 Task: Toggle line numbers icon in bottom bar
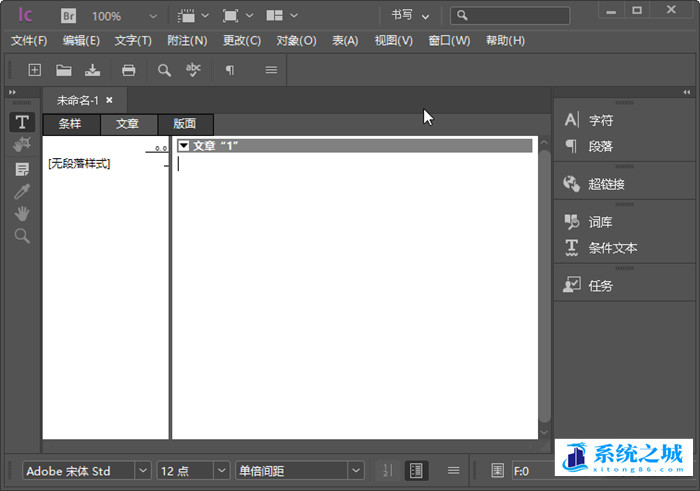[x=388, y=470]
